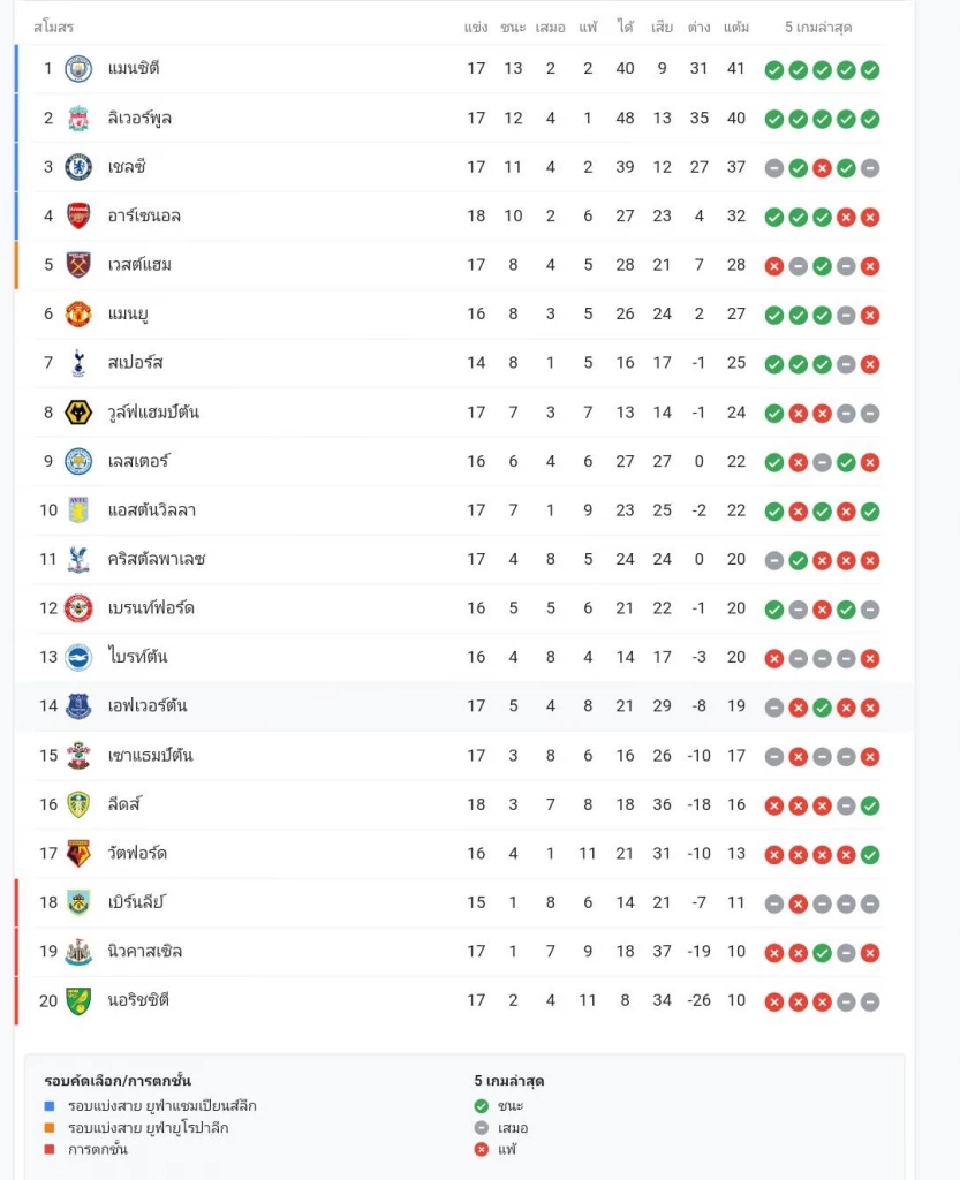Click the Wolverhampton wolf crest icon

[78, 412]
